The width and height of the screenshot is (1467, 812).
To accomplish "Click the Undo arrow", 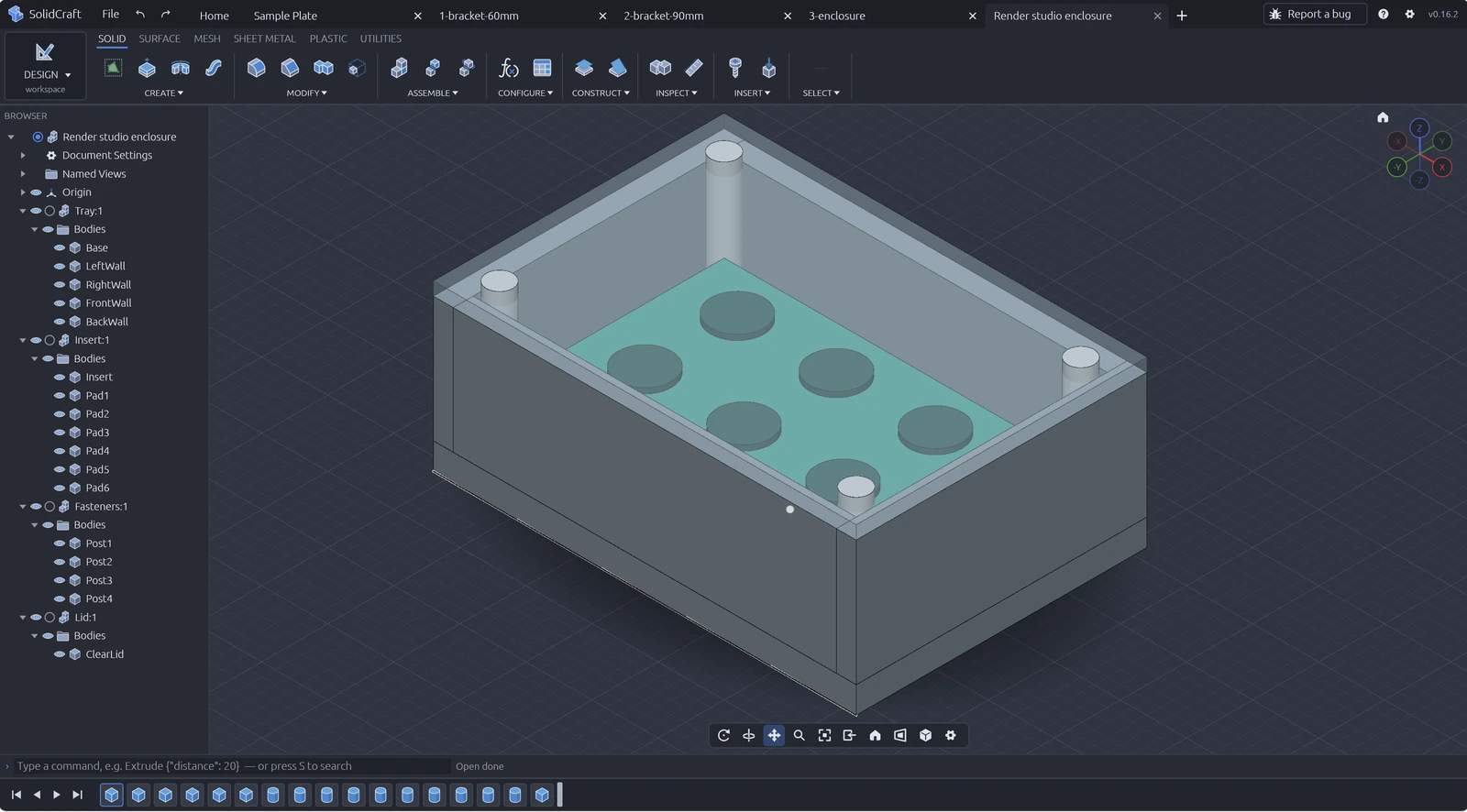I will [140, 14].
